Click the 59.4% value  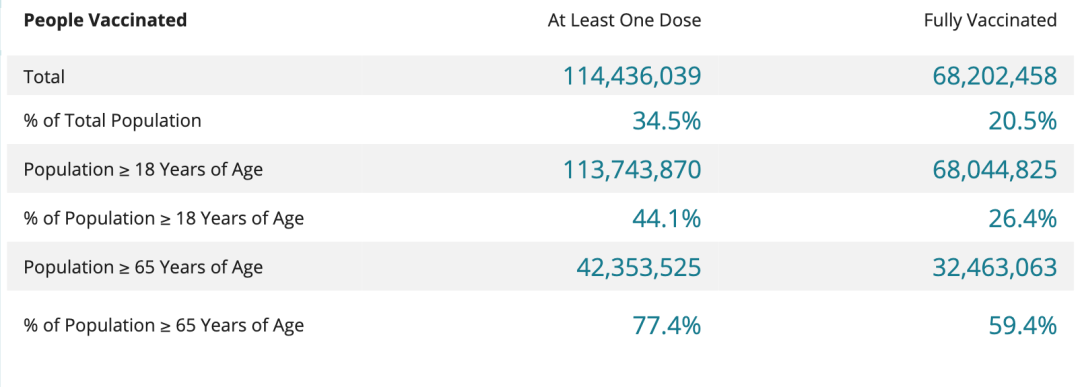click(x=1023, y=324)
